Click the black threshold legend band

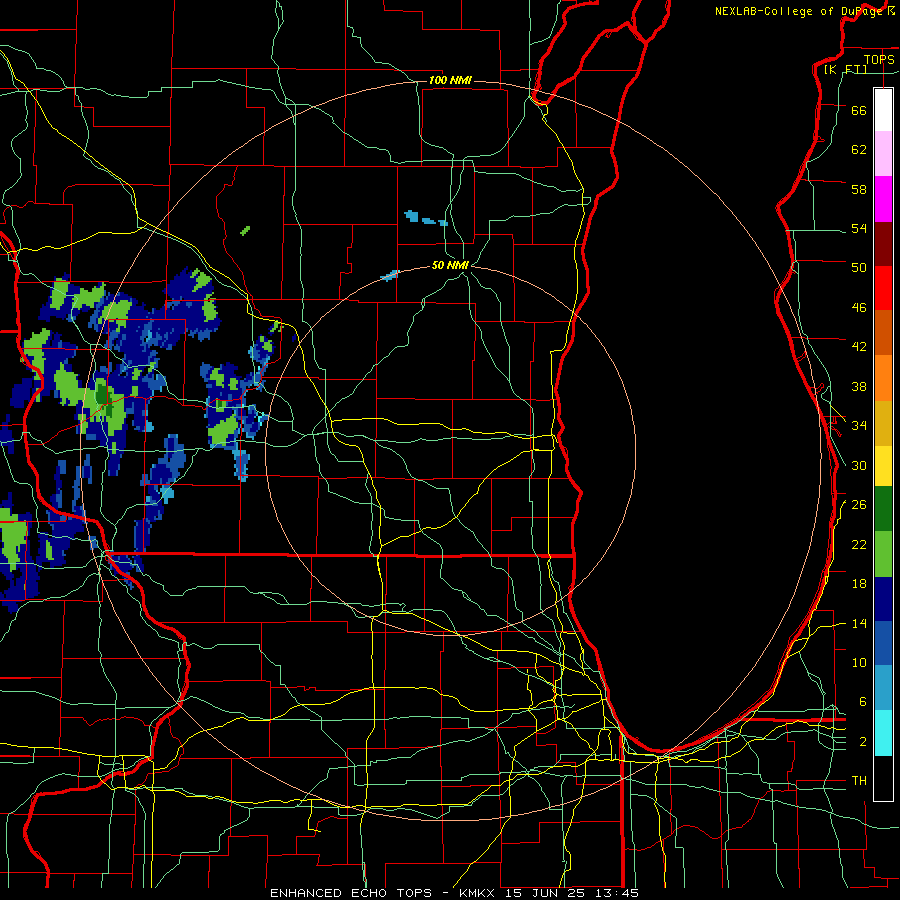coord(883,778)
